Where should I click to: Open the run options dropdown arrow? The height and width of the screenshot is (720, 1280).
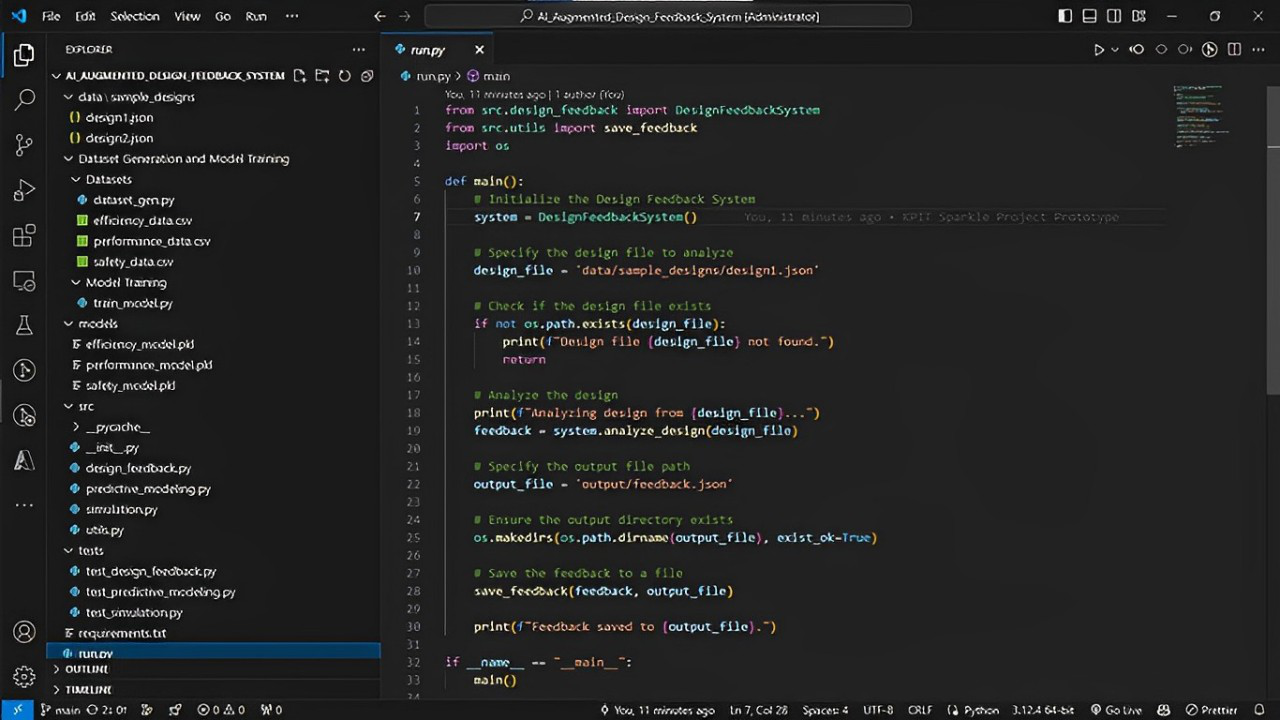click(1115, 49)
